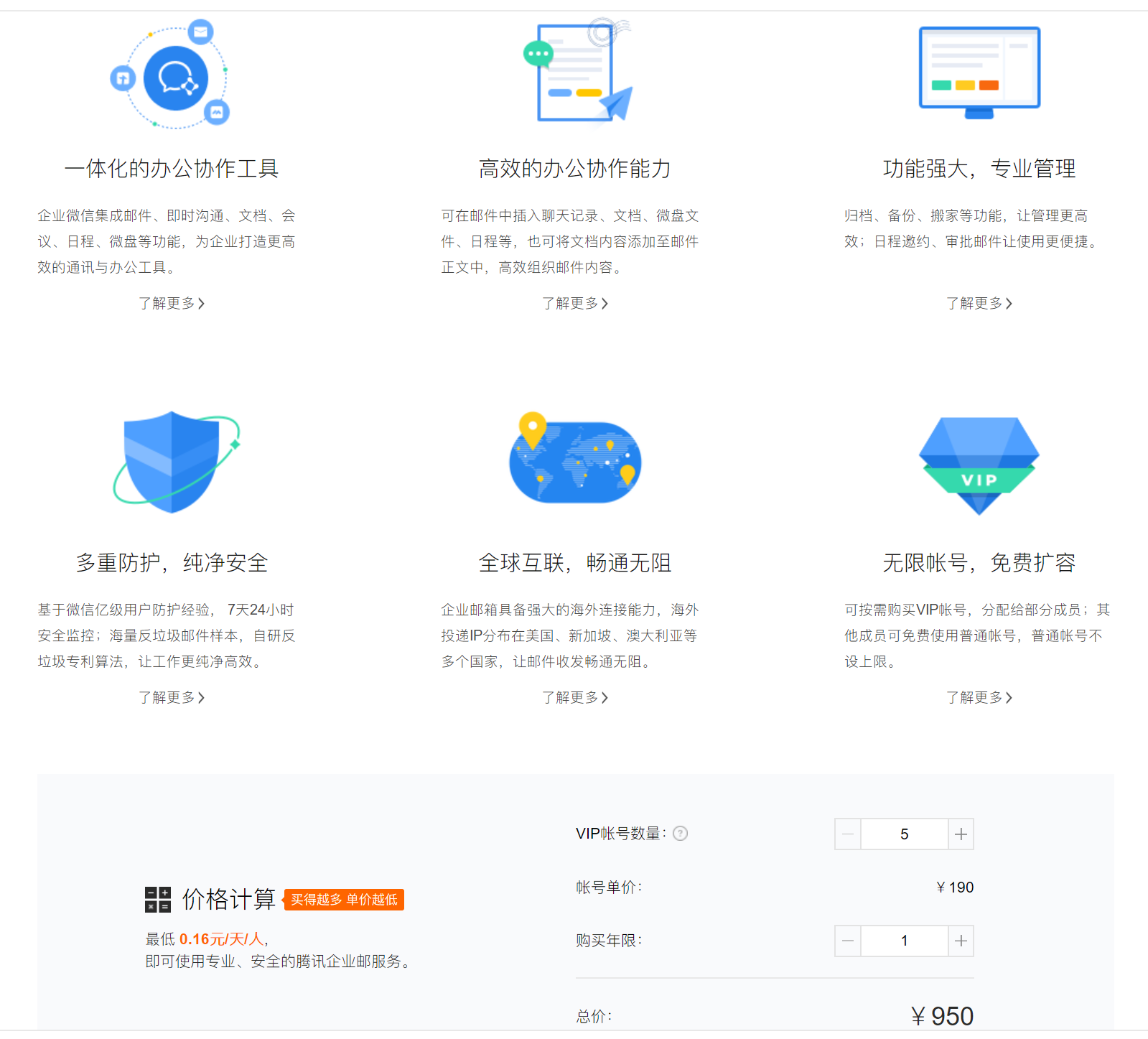
Task: Click the blue security shield icon
Action: [x=173, y=462]
